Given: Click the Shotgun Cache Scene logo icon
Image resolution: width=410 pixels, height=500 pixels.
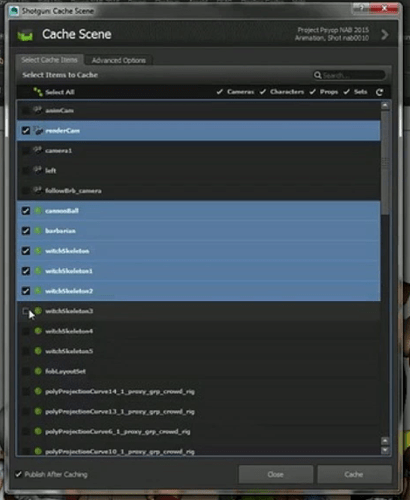Looking at the screenshot, I should pos(25,35).
